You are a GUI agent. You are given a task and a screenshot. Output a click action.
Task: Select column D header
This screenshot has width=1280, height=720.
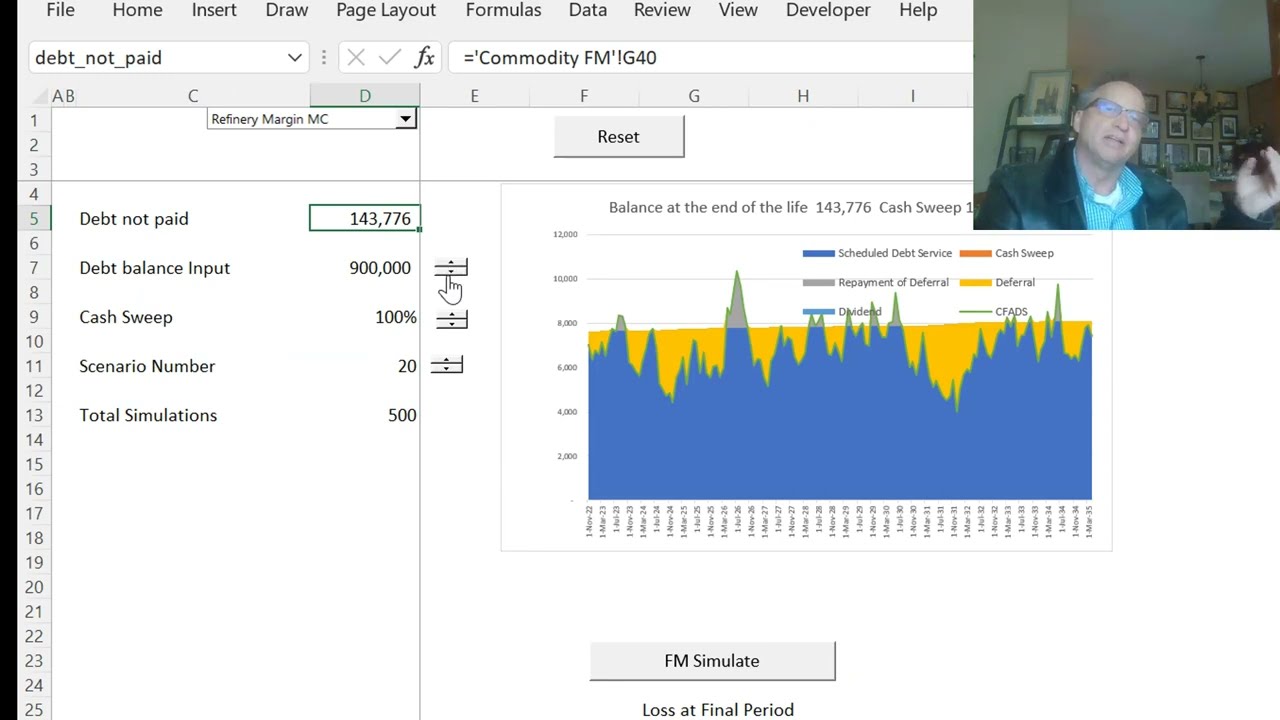click(x=365, y=96)
